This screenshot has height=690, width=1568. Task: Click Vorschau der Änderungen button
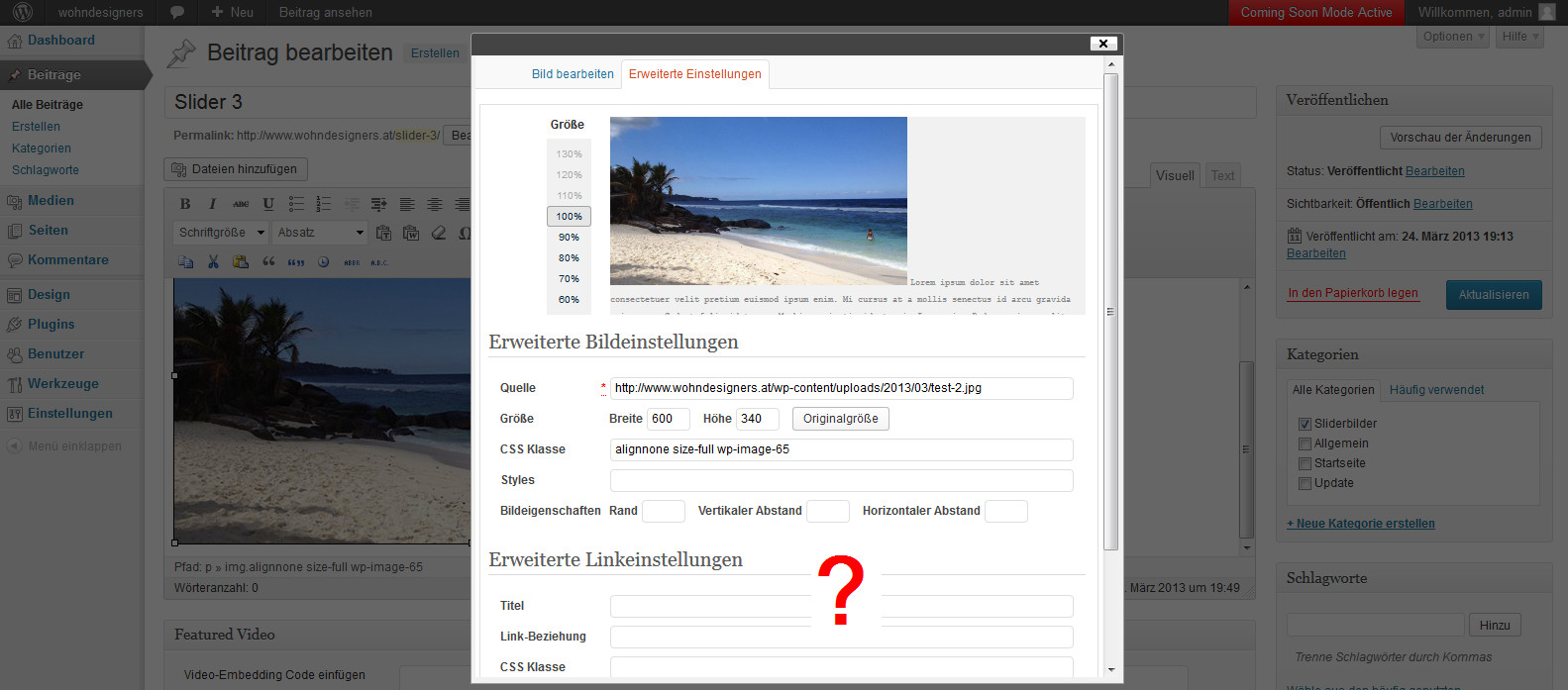pos(1461,138)
